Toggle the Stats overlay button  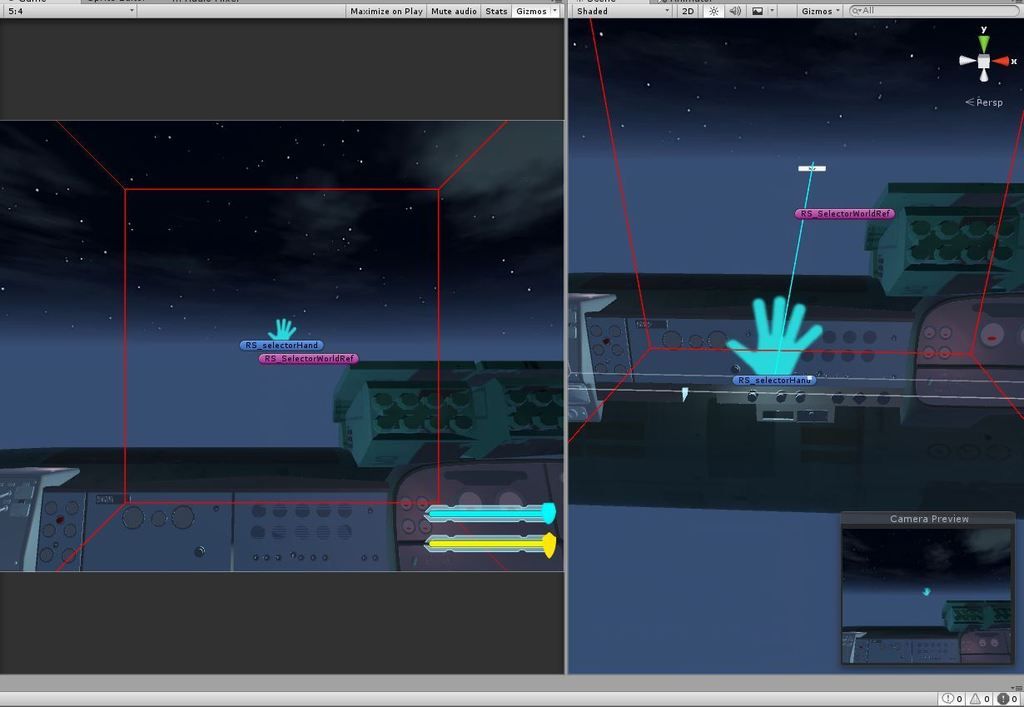click(x=496, y=11)
